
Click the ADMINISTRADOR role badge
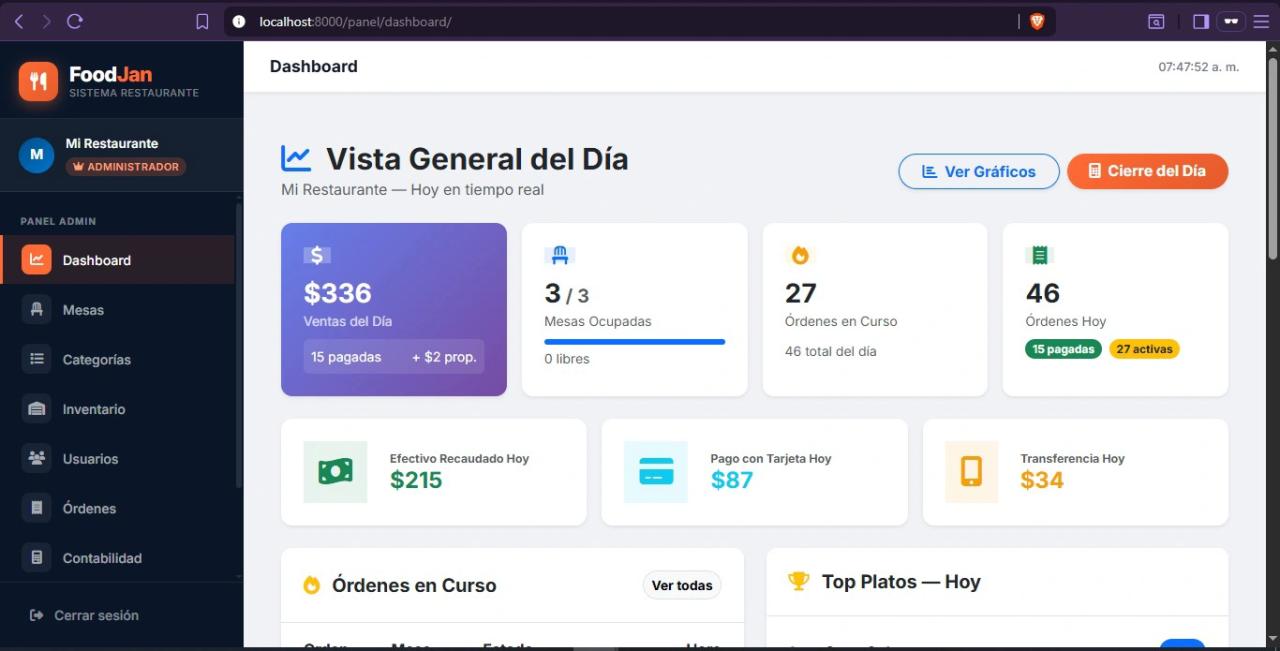pyautogui.click(x=126, y=167)
